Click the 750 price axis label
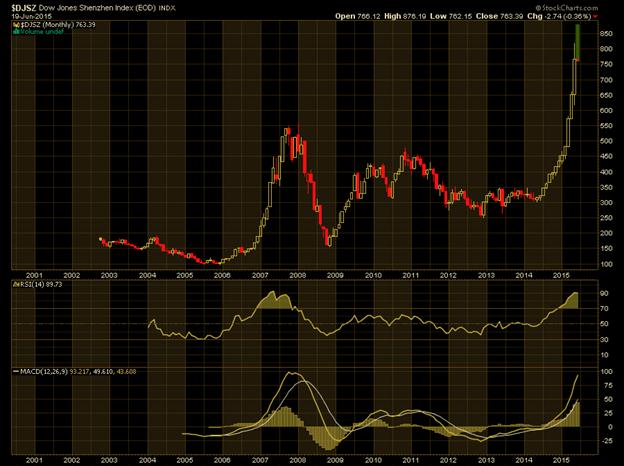This screenshot has width=624, height=466. (606, 64)
